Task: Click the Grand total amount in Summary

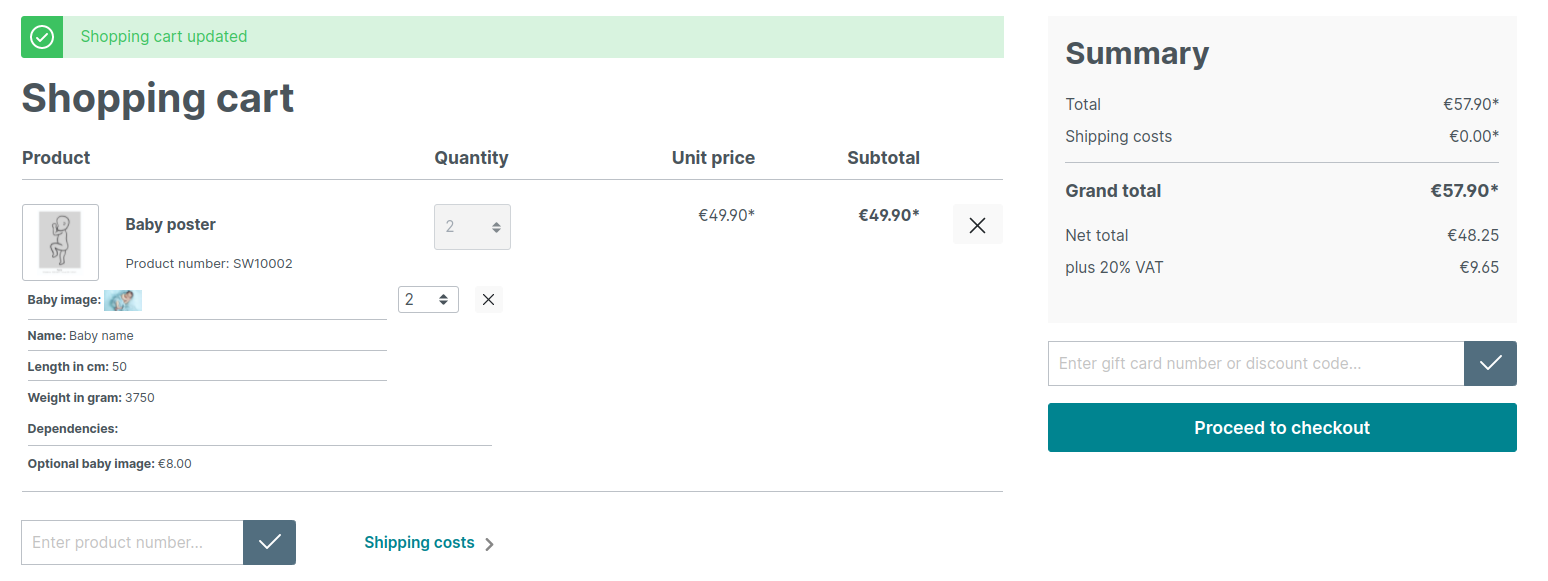Action: [1464, 191]
